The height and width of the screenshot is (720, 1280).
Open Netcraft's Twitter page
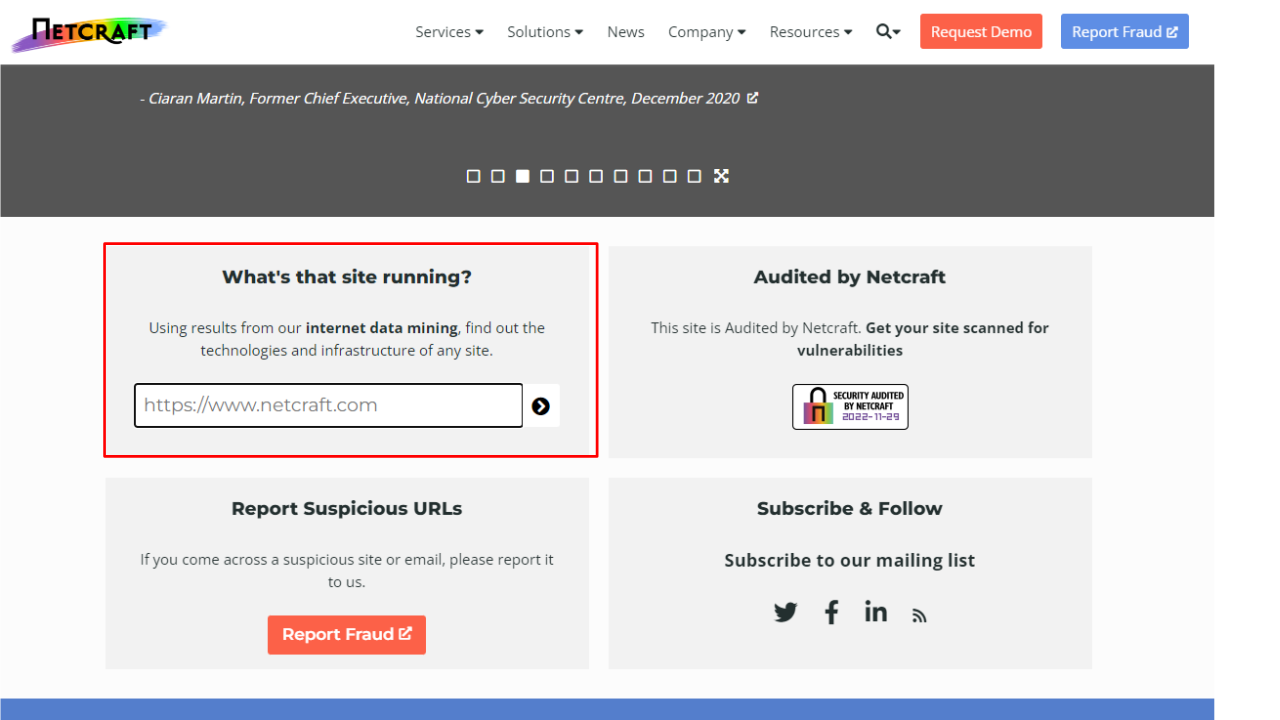786,612
